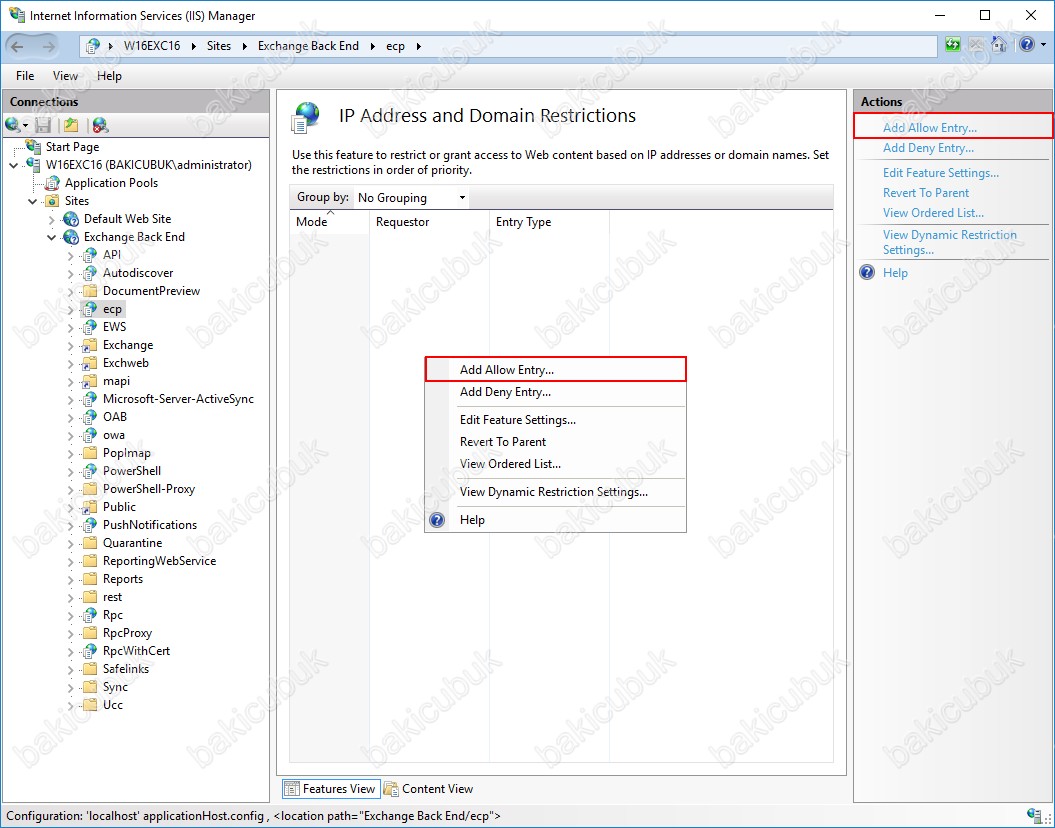The height and width of the screenshot is (828, 1055).
Task: Switch to Features View tab
Action: click(x=330, y=789)
